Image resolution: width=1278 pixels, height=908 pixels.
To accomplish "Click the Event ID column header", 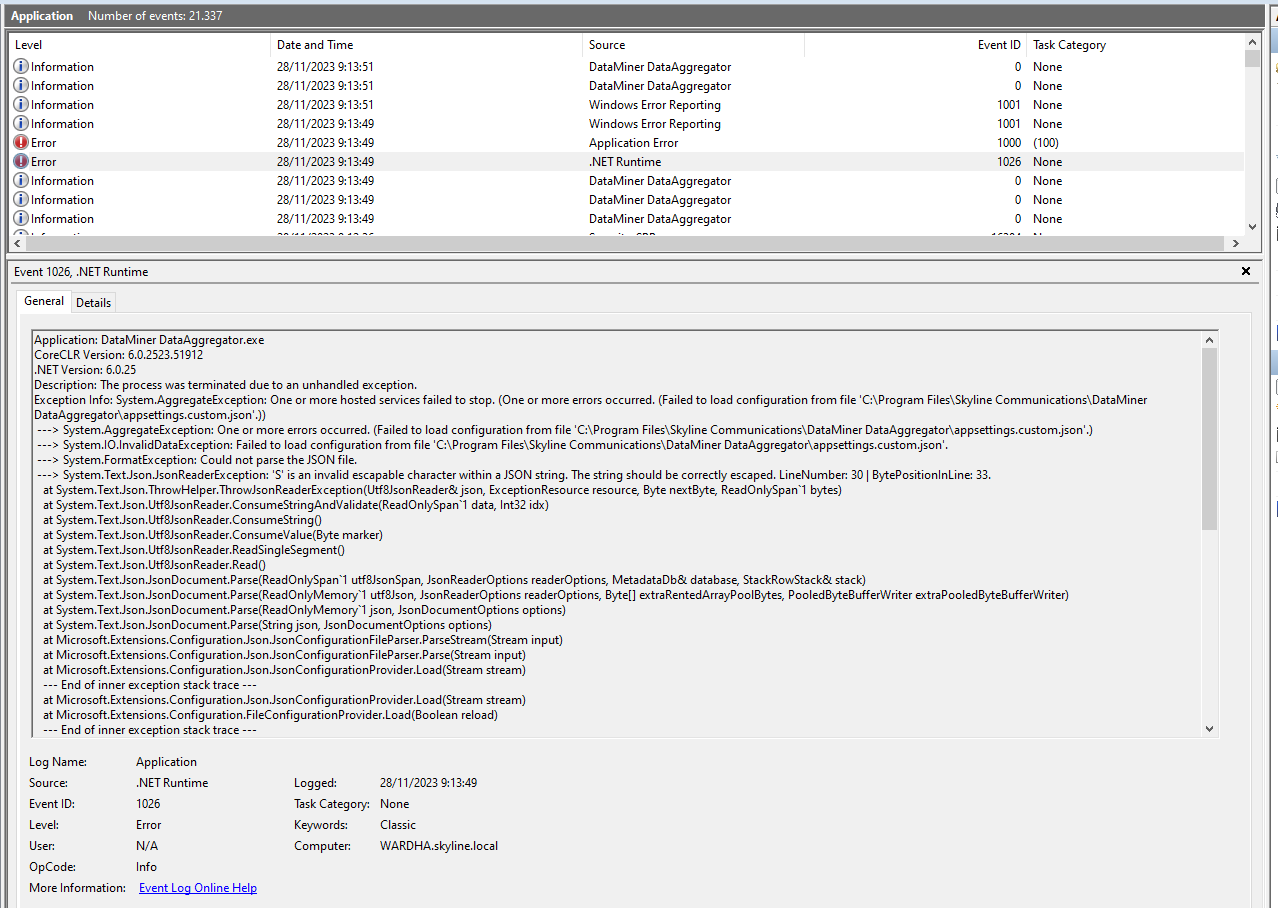I will pos(915,45).
